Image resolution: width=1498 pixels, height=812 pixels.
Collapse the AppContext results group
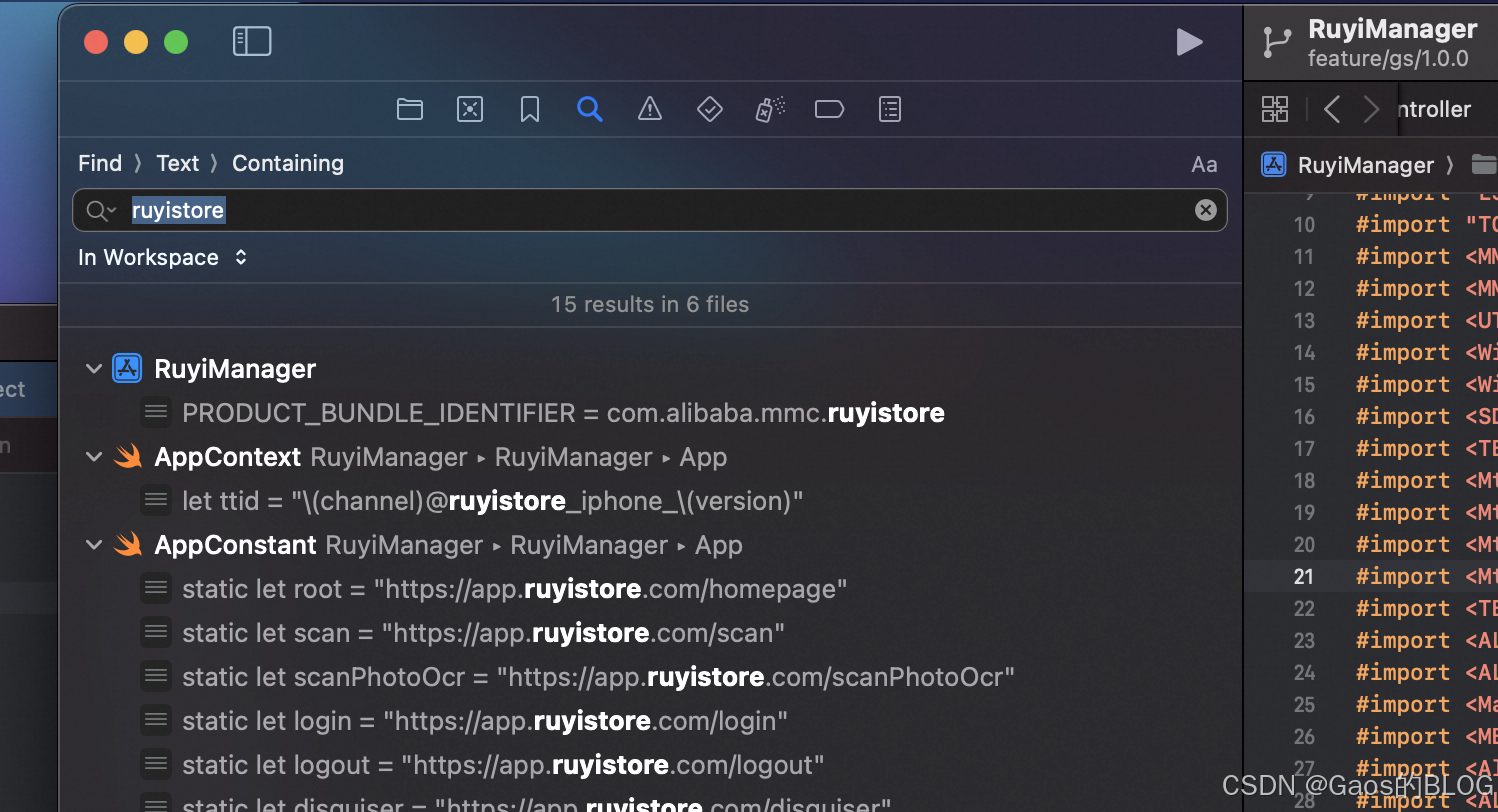tap(94, 457)
